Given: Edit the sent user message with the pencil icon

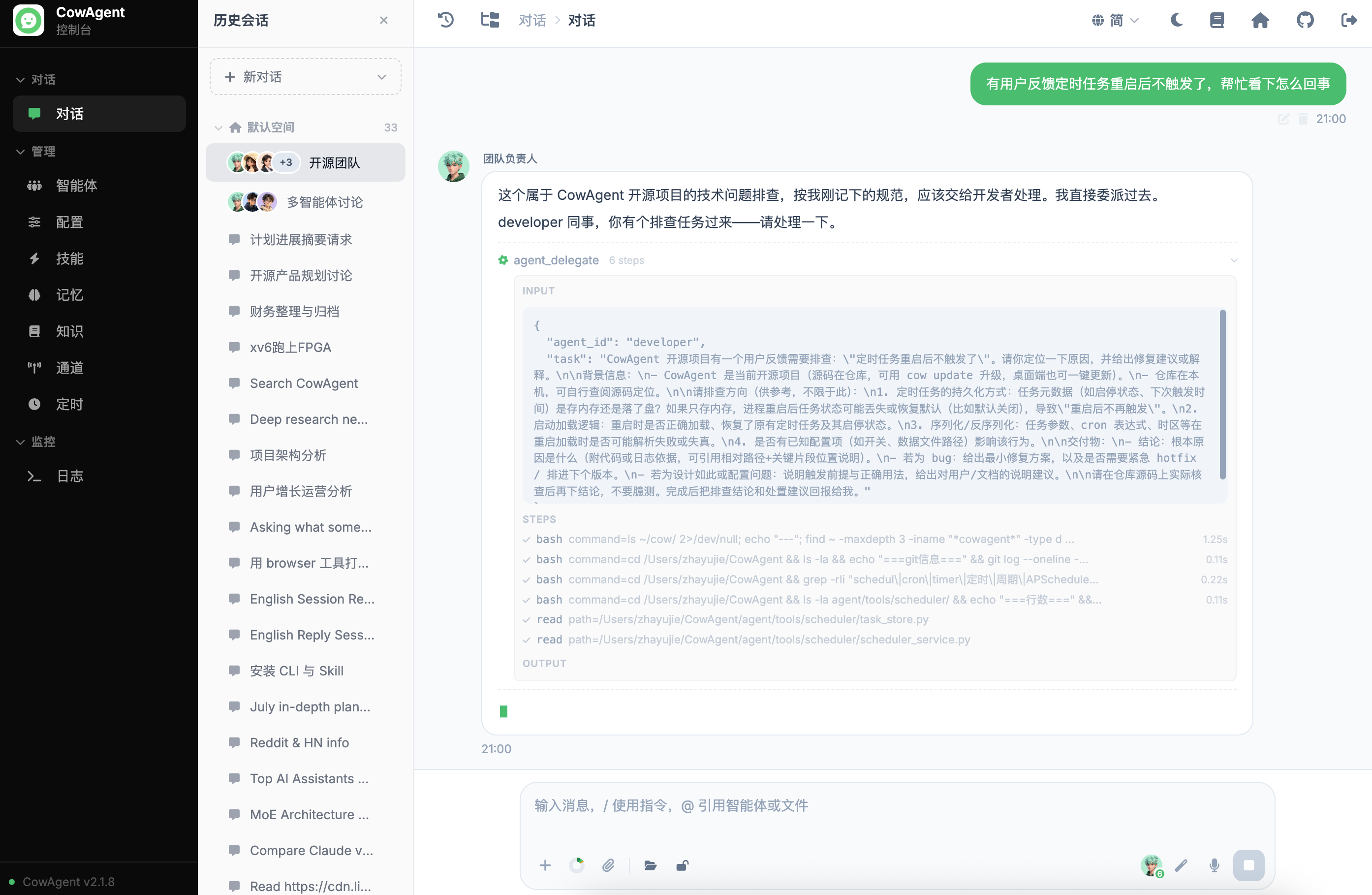Looking at the screenshot, I should pos(1284,119).
